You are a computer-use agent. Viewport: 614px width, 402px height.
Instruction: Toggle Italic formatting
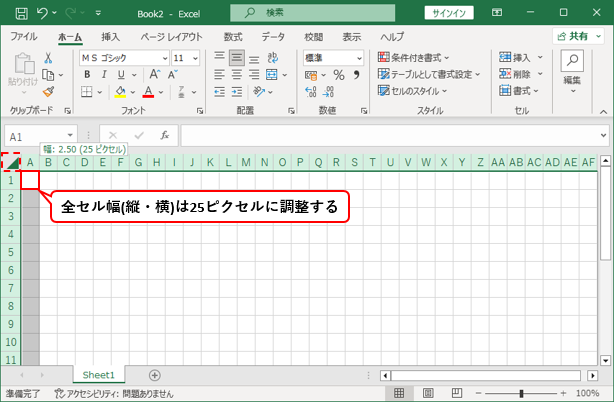tap(104, 74)
